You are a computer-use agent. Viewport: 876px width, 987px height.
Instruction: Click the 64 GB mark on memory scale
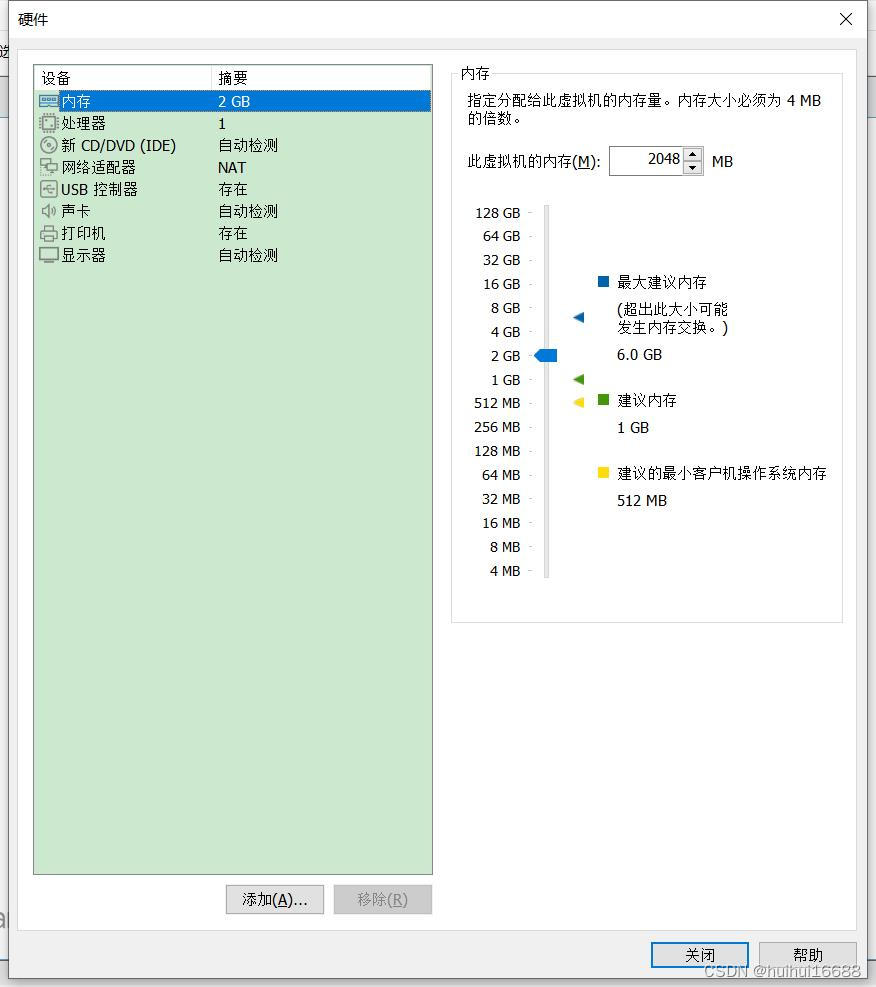coord(502,236)
